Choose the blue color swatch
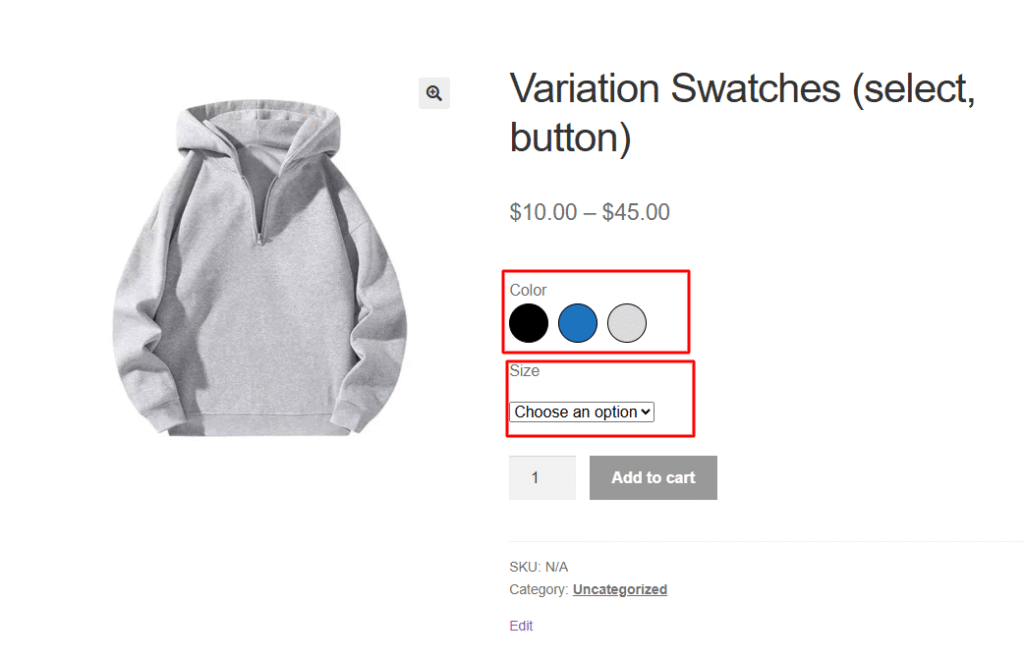The height and width of the screenshot is (659, 1024). click(578, 323)
